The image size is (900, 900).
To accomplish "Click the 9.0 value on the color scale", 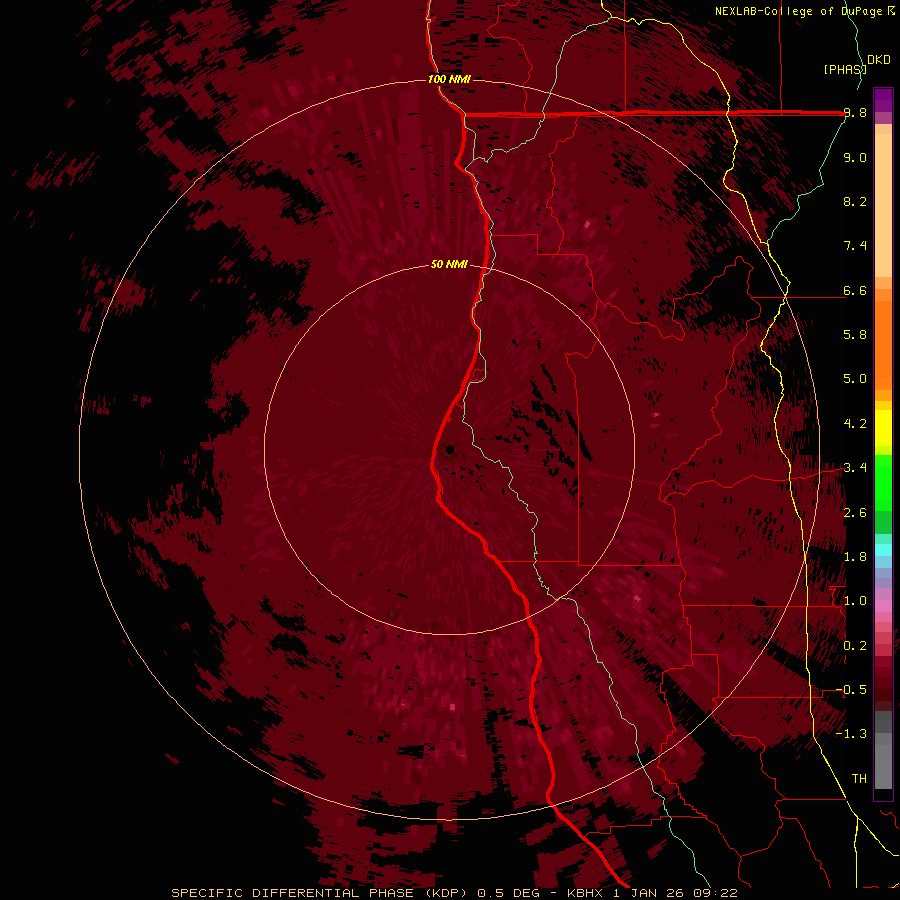I will pos(855,157).
